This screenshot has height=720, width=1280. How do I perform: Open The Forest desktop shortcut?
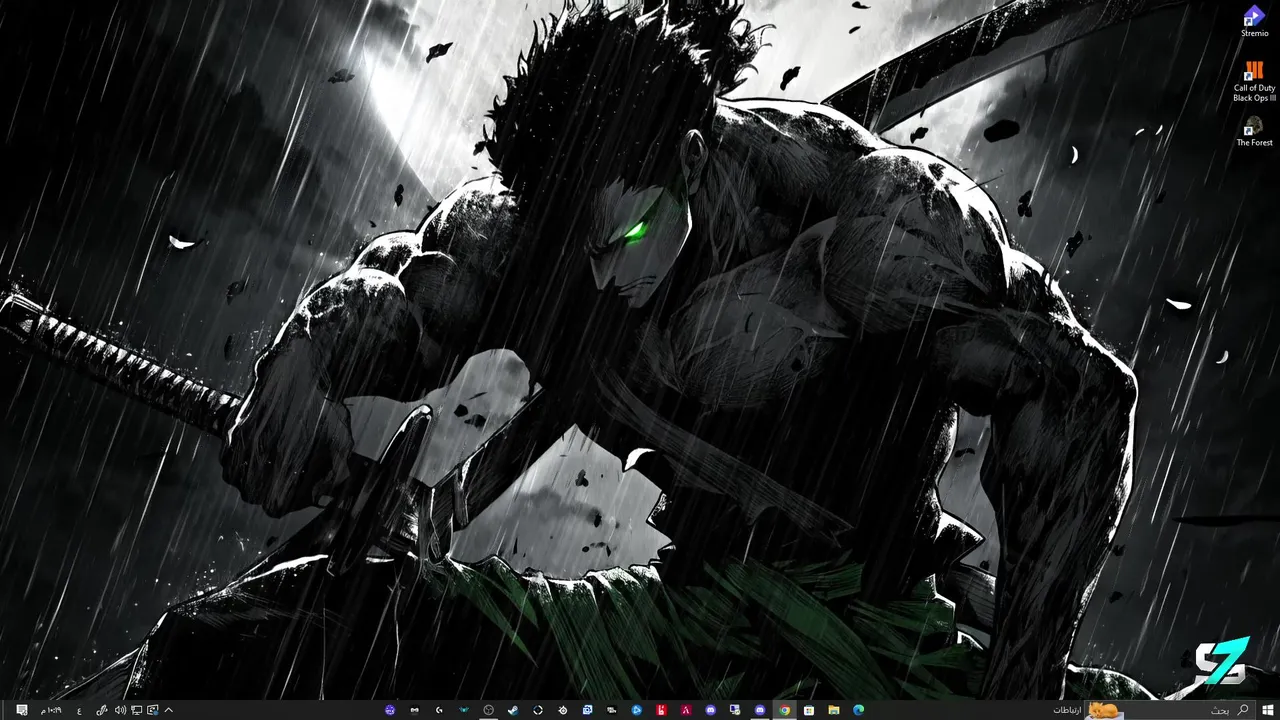tap(1254, 132)
